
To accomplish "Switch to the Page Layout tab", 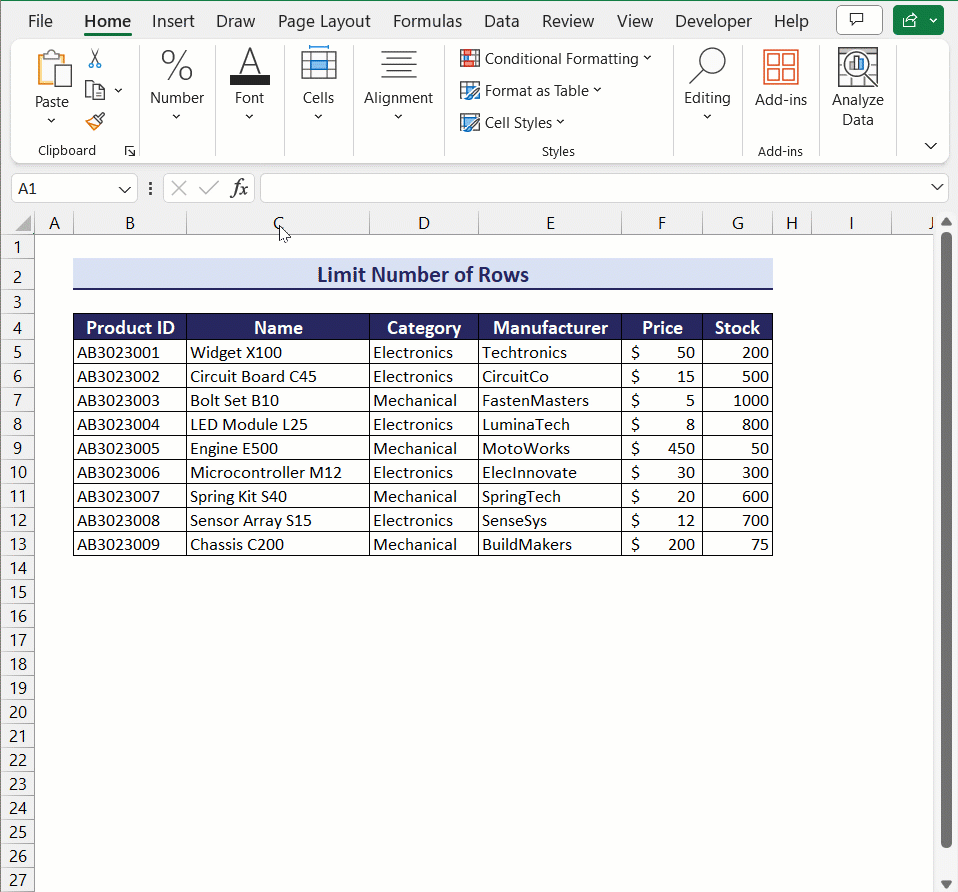I will pos(324,21).
